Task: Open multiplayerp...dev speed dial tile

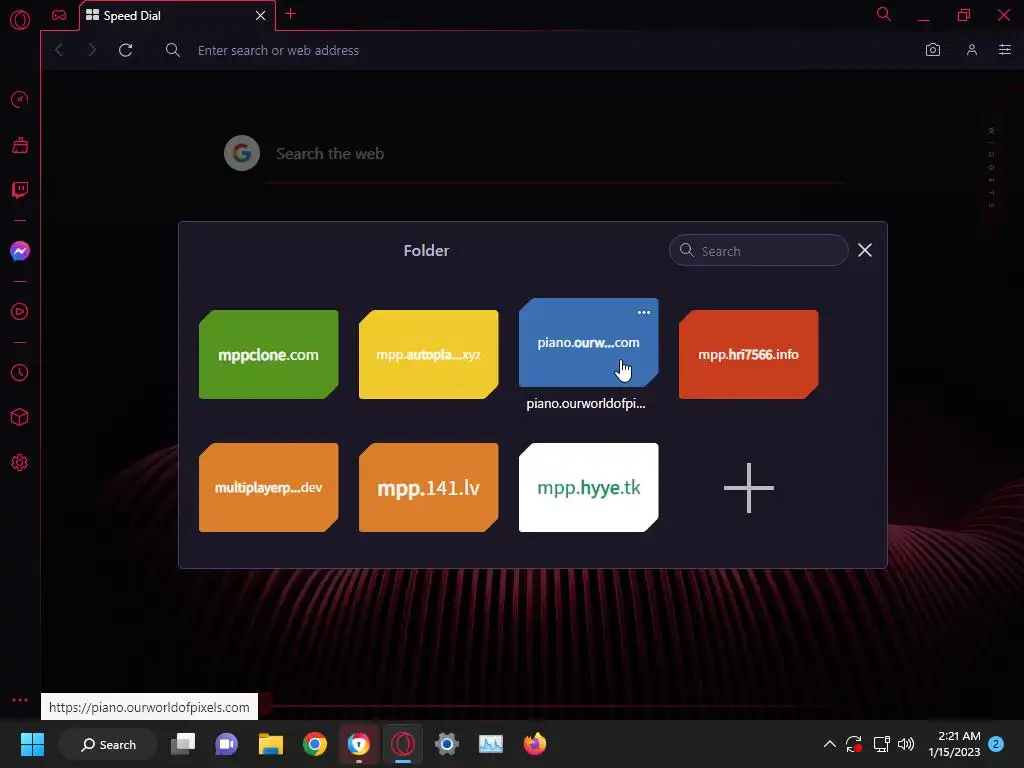Action: (268, 488)
